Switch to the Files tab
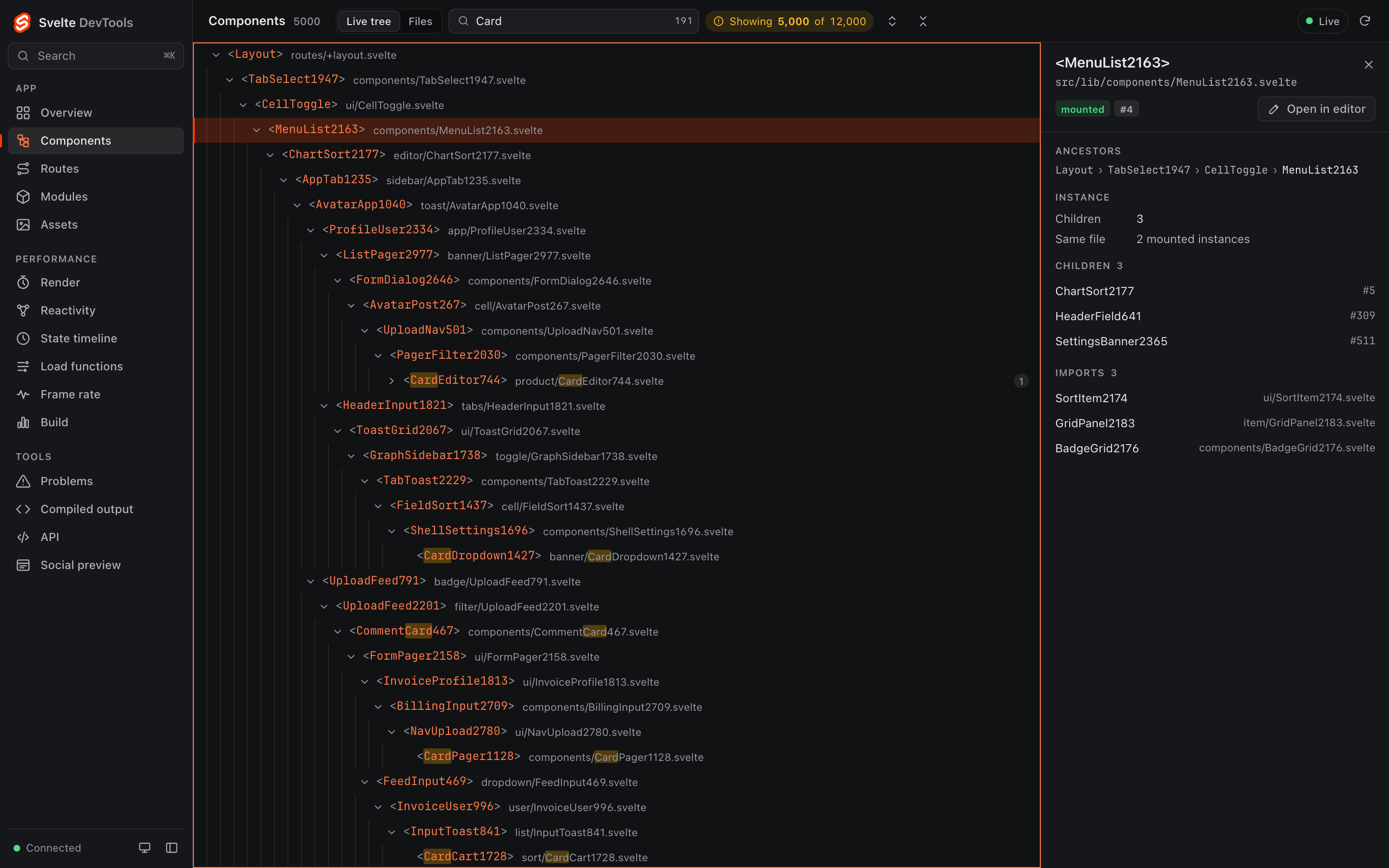1389x868 pixels. point(420,21)
